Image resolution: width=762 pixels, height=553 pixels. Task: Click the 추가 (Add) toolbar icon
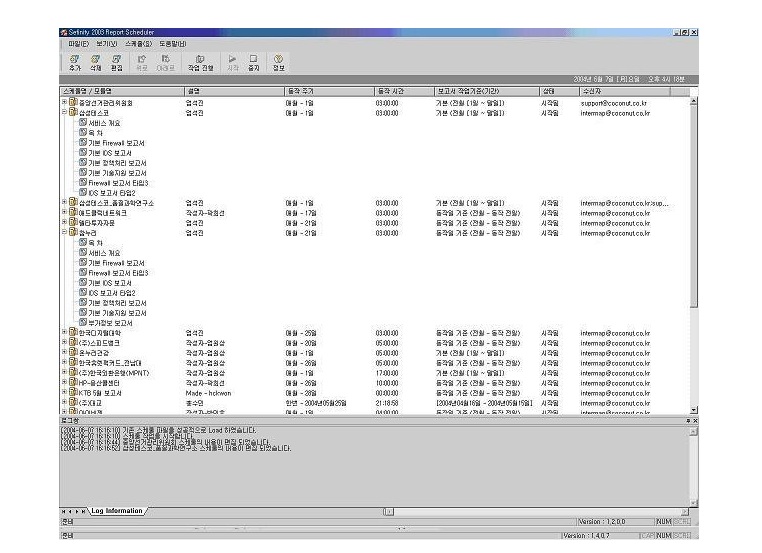coord(75,59)
